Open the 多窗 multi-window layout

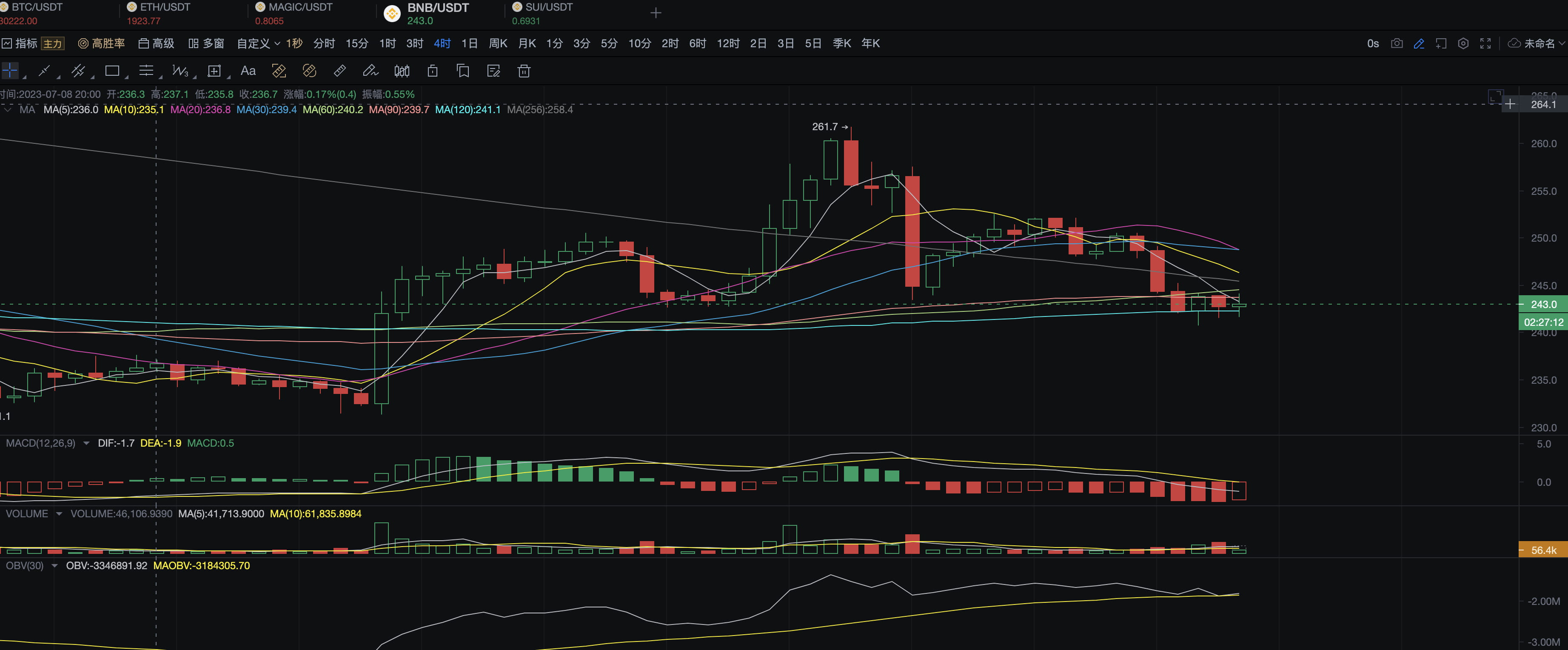coord(206,43)
